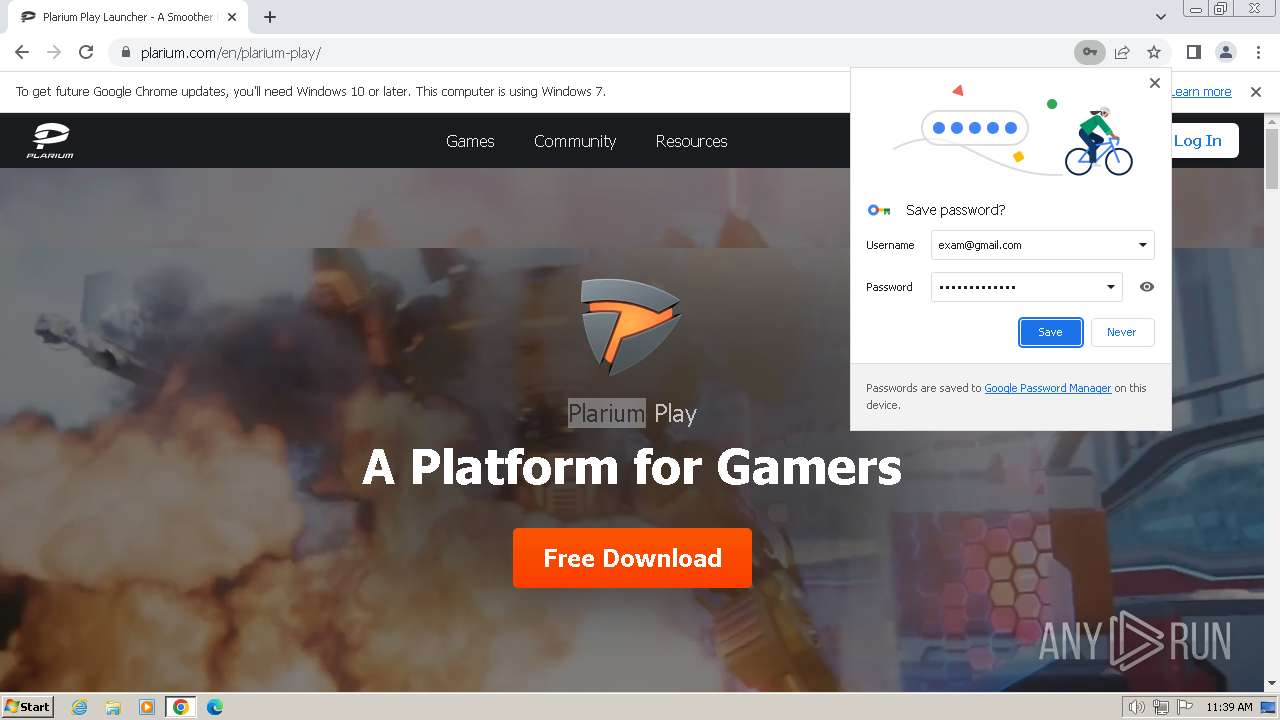Open the Games menu

(x=470, y=141)
